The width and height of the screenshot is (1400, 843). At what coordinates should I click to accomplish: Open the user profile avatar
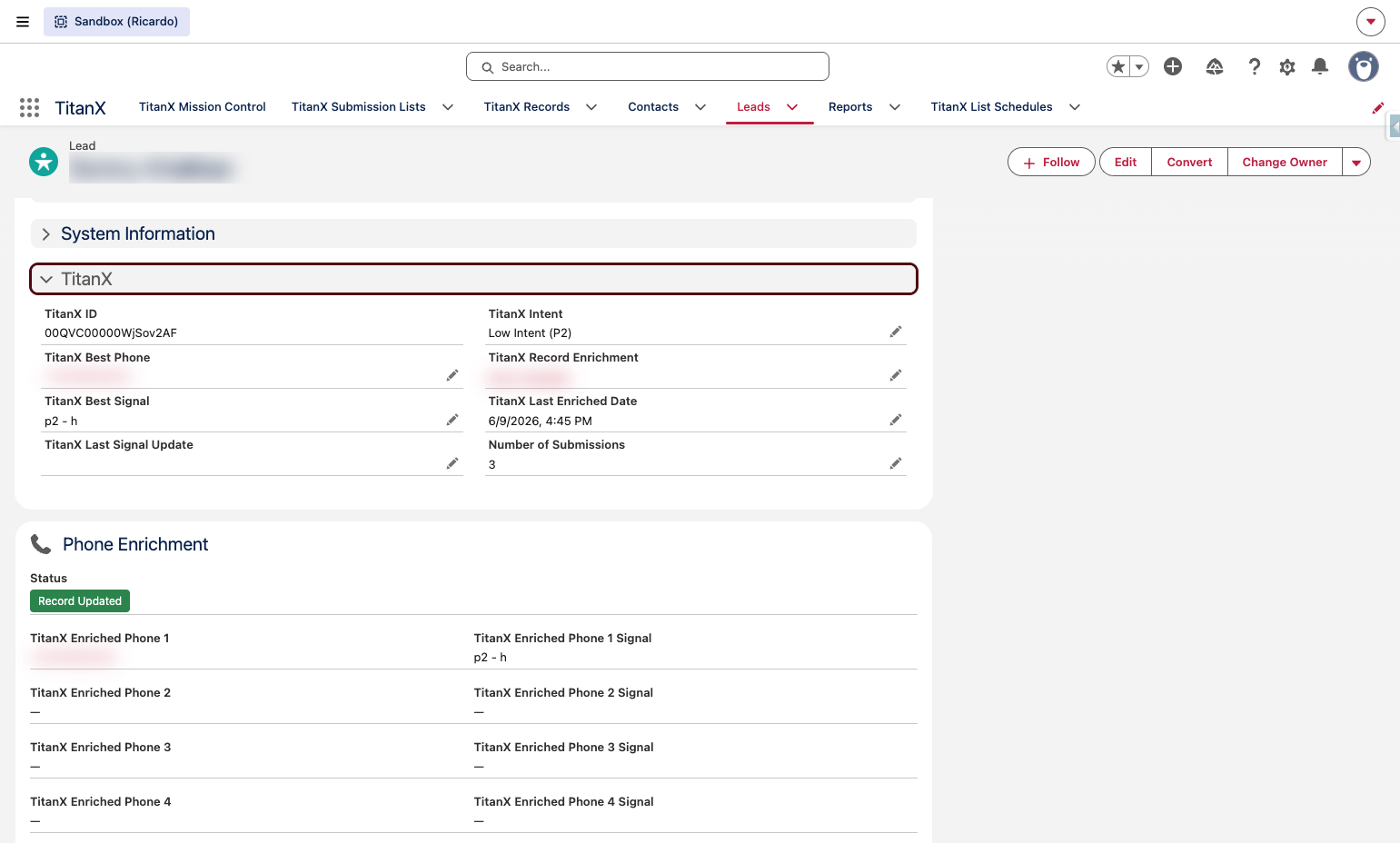click(1363, 66)
